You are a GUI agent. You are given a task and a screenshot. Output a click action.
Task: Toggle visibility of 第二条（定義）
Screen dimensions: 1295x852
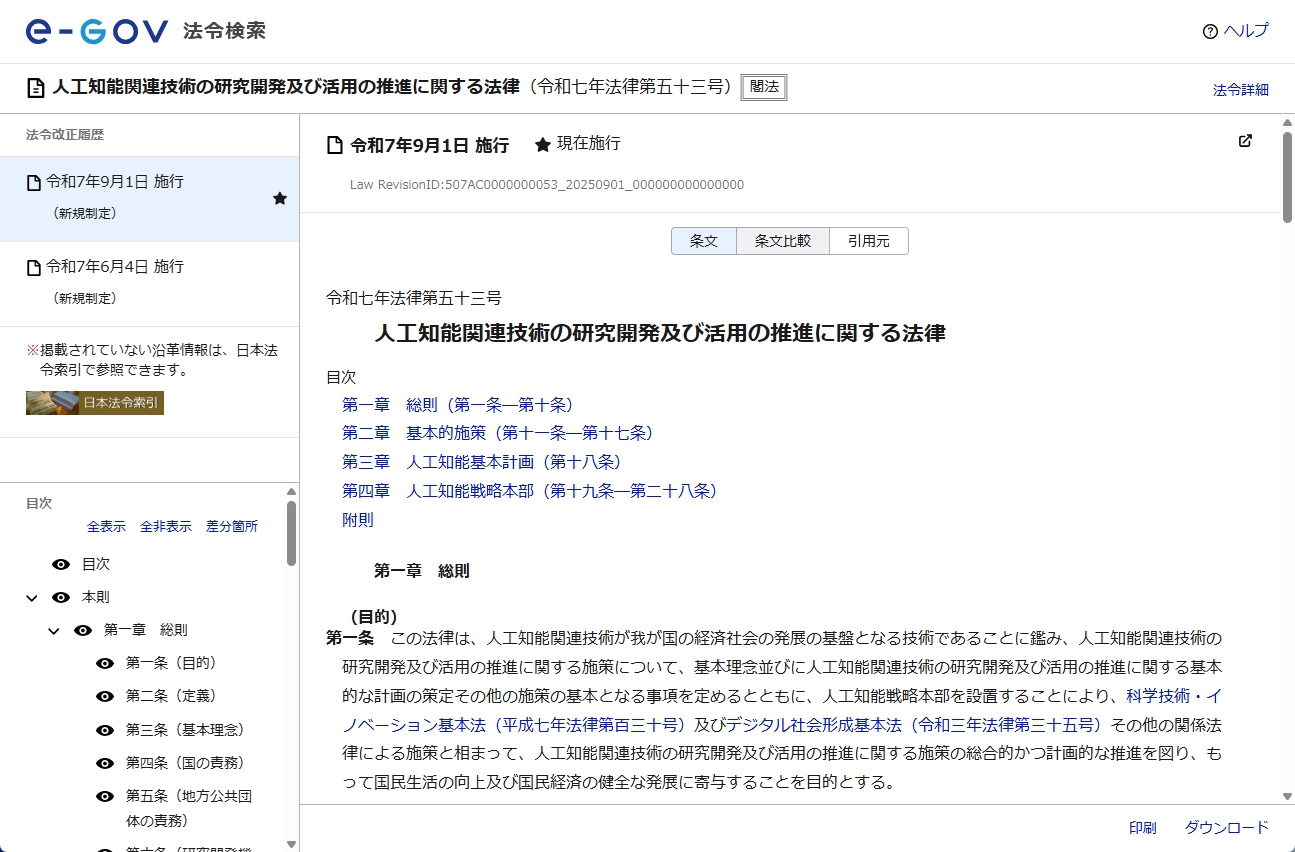104,695
